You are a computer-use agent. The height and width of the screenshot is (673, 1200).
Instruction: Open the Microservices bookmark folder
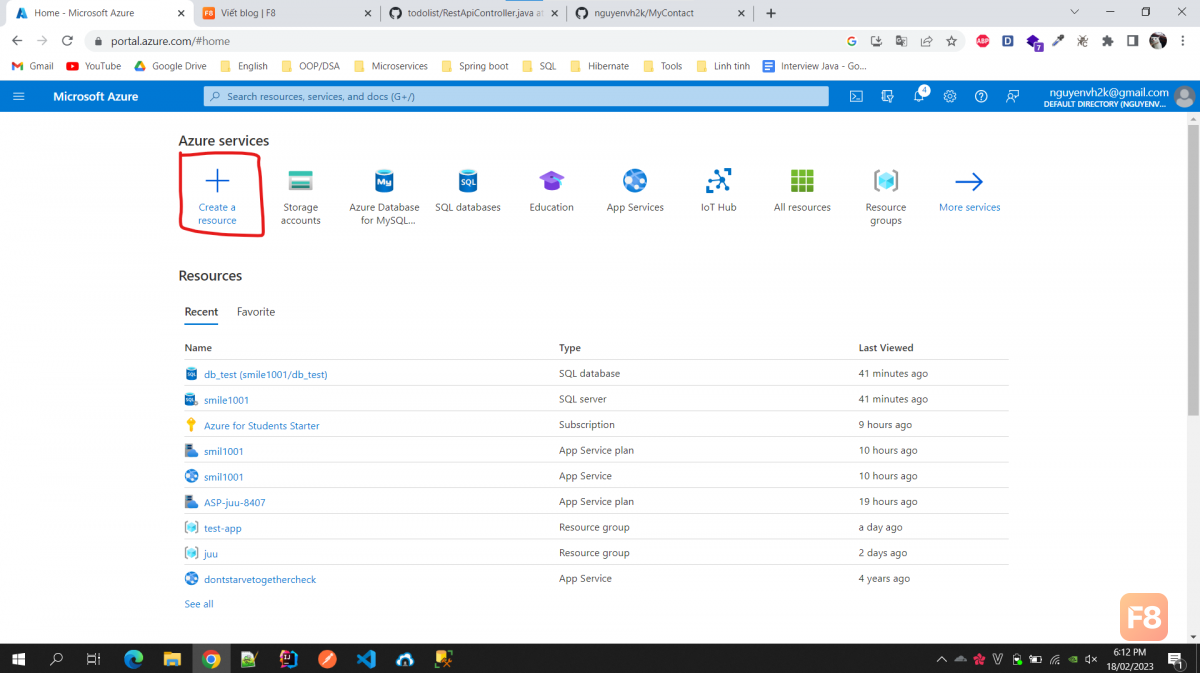[390, 66]
